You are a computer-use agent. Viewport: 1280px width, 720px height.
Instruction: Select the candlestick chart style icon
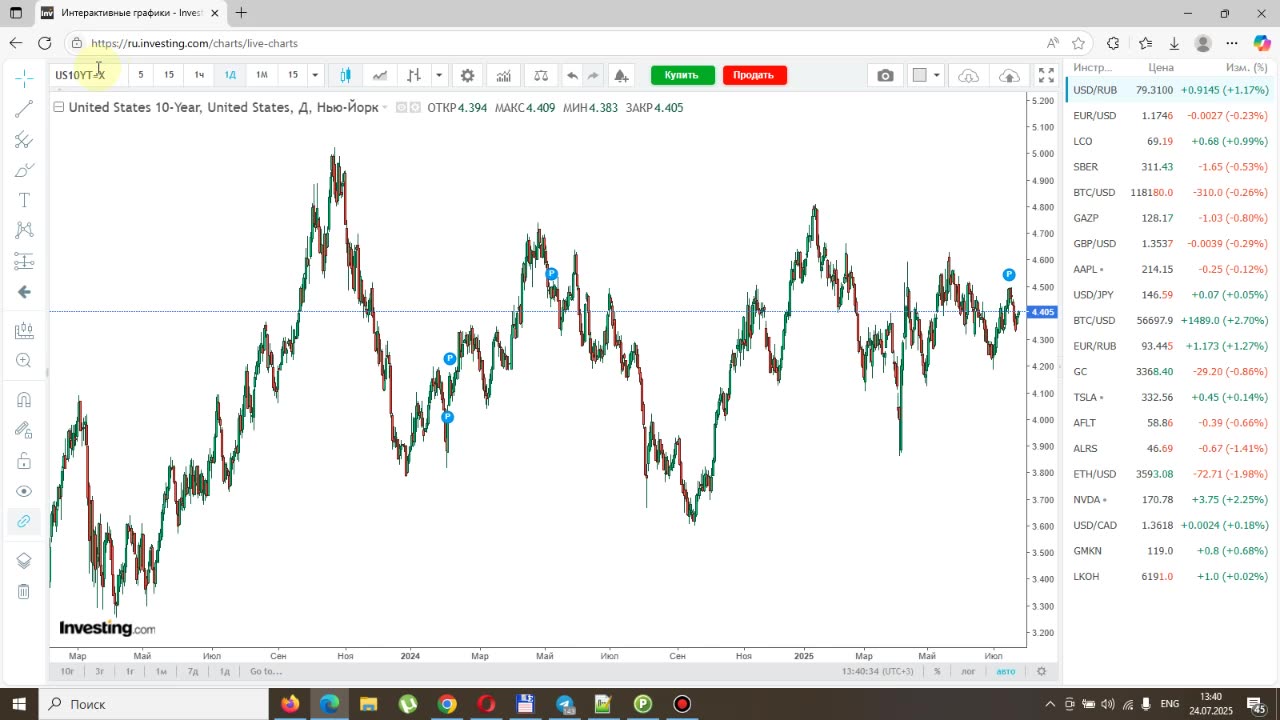345,75
